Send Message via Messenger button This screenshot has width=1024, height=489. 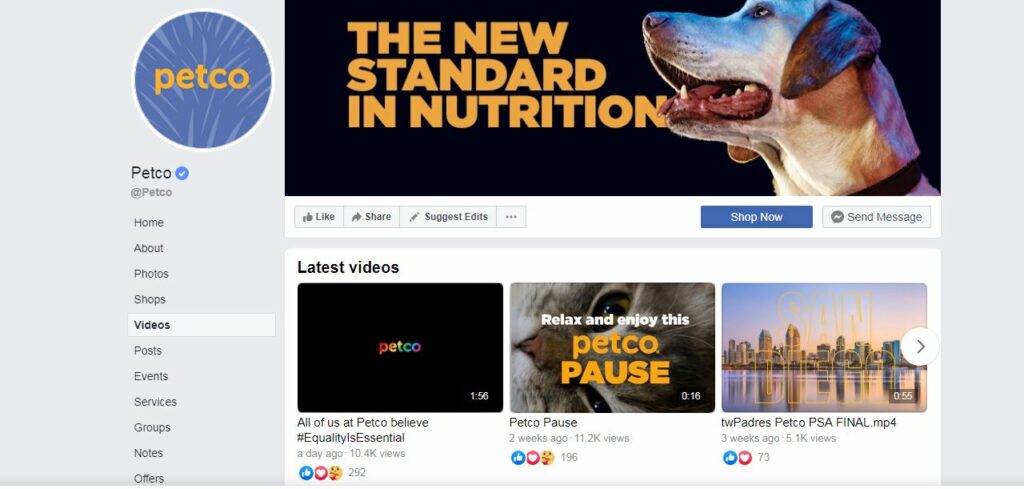pos(876,217)
